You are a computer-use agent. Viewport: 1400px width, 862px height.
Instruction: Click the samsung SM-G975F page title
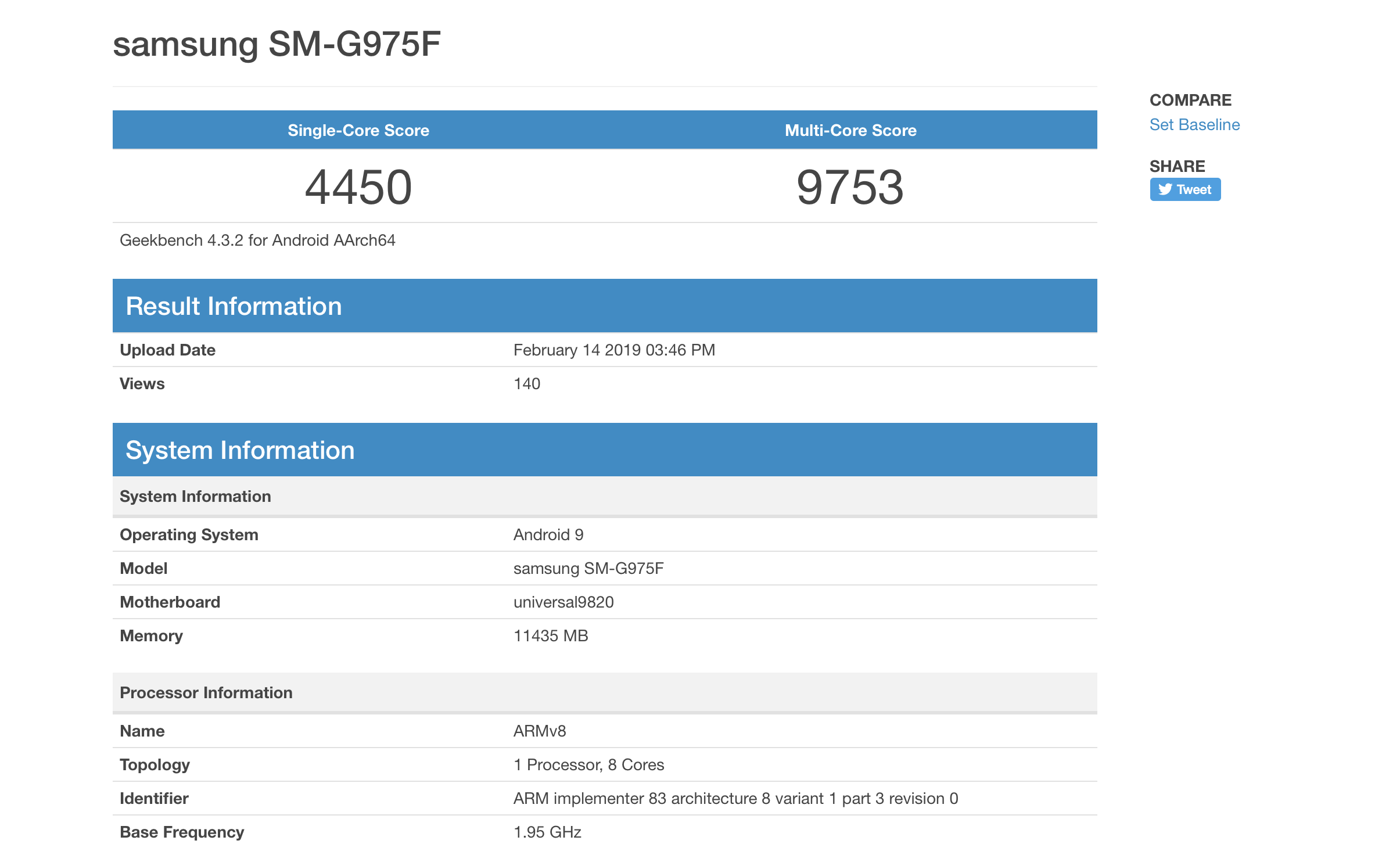click(x=277, y=44)
